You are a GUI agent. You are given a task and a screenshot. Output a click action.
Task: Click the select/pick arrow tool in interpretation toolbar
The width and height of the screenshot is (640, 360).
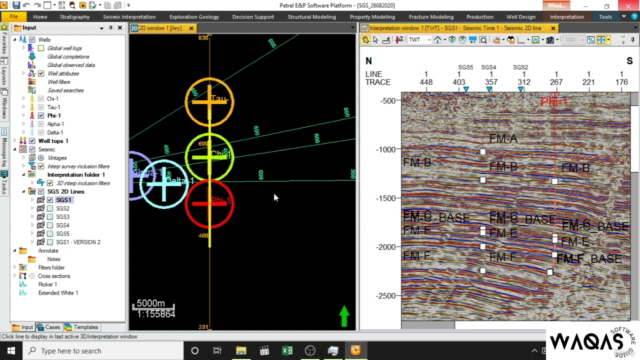(376, 40)
